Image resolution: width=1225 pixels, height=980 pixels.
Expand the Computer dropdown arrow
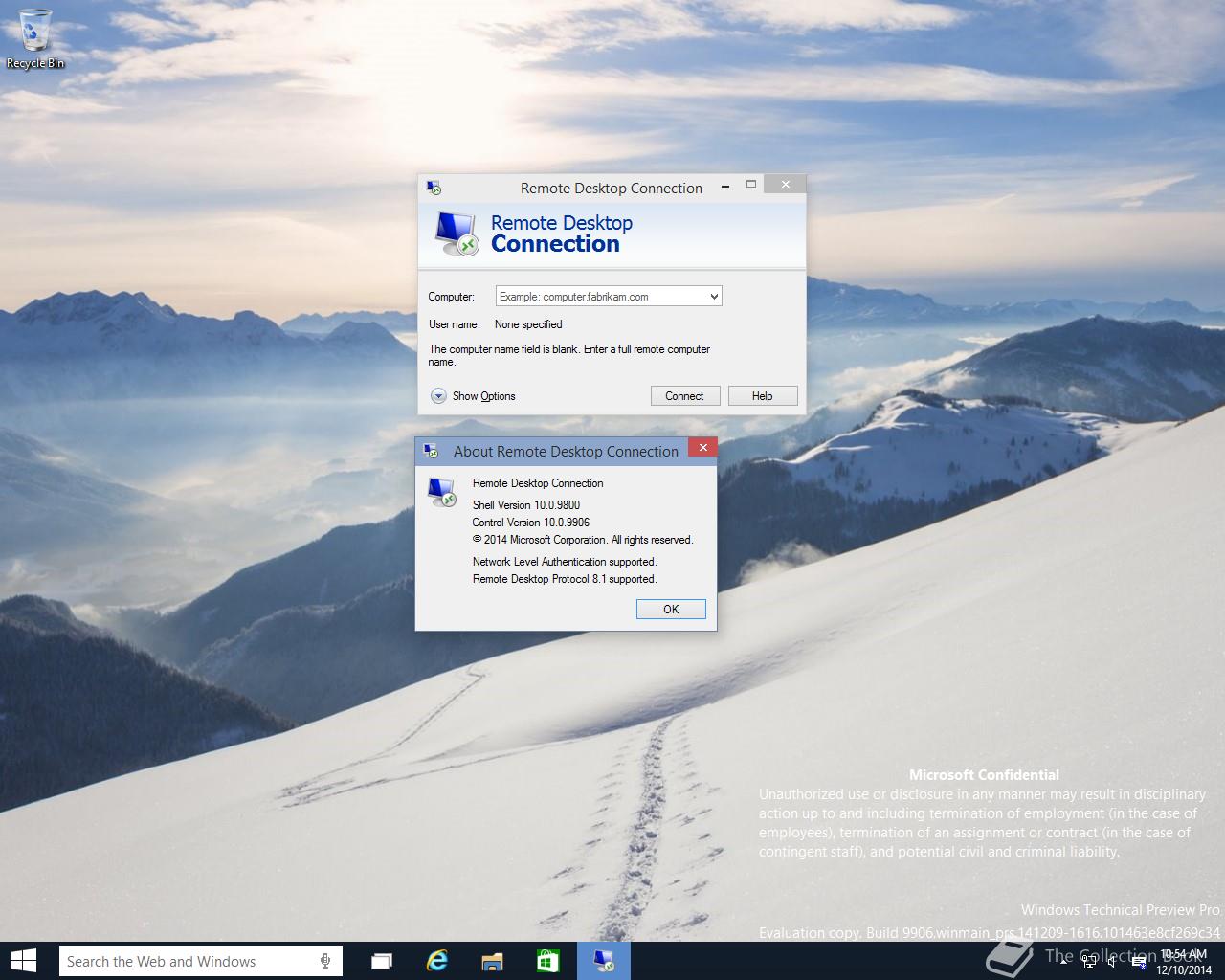[x=714, y=297]
